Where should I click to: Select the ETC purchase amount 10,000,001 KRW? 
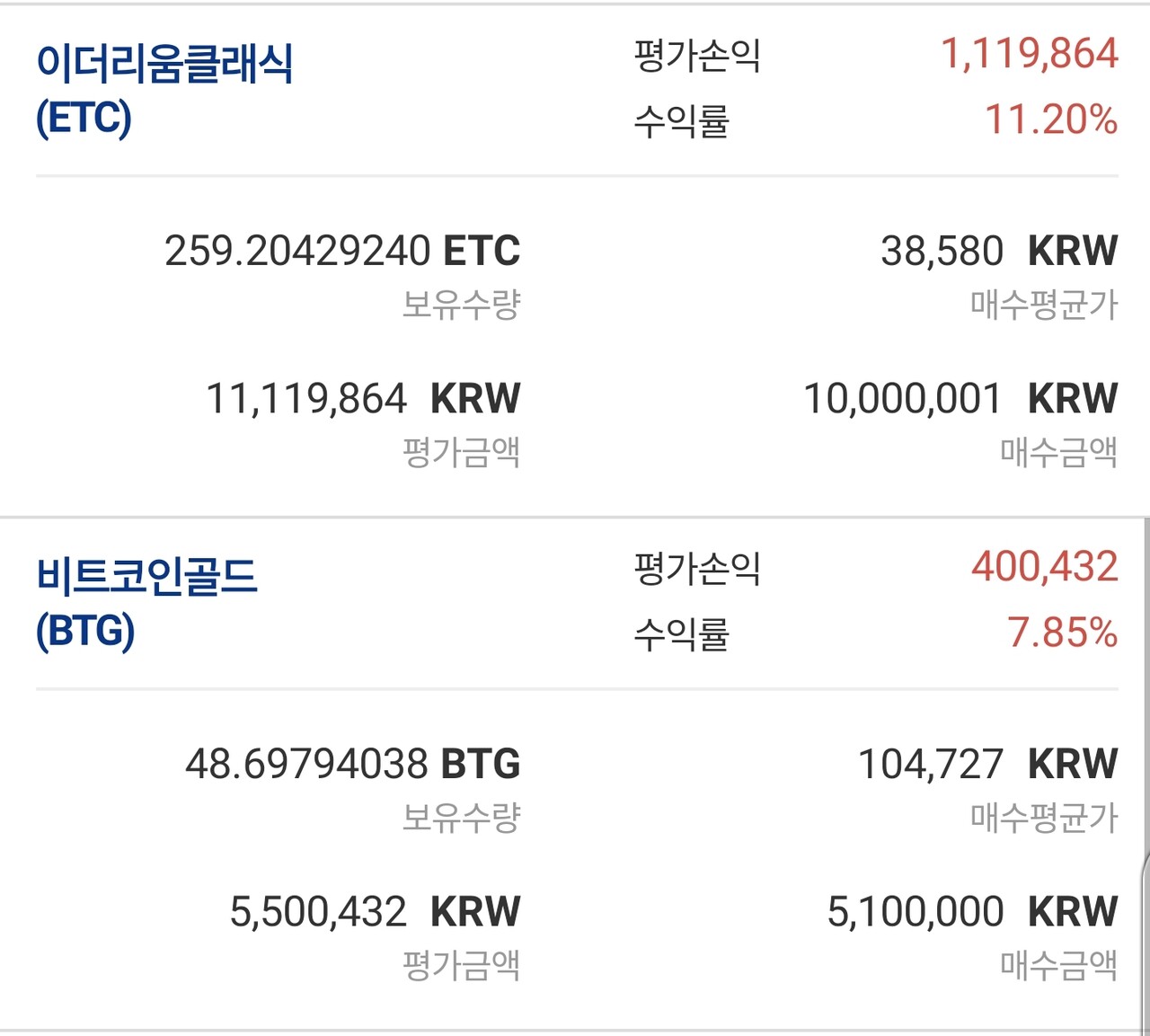(960, 398)
